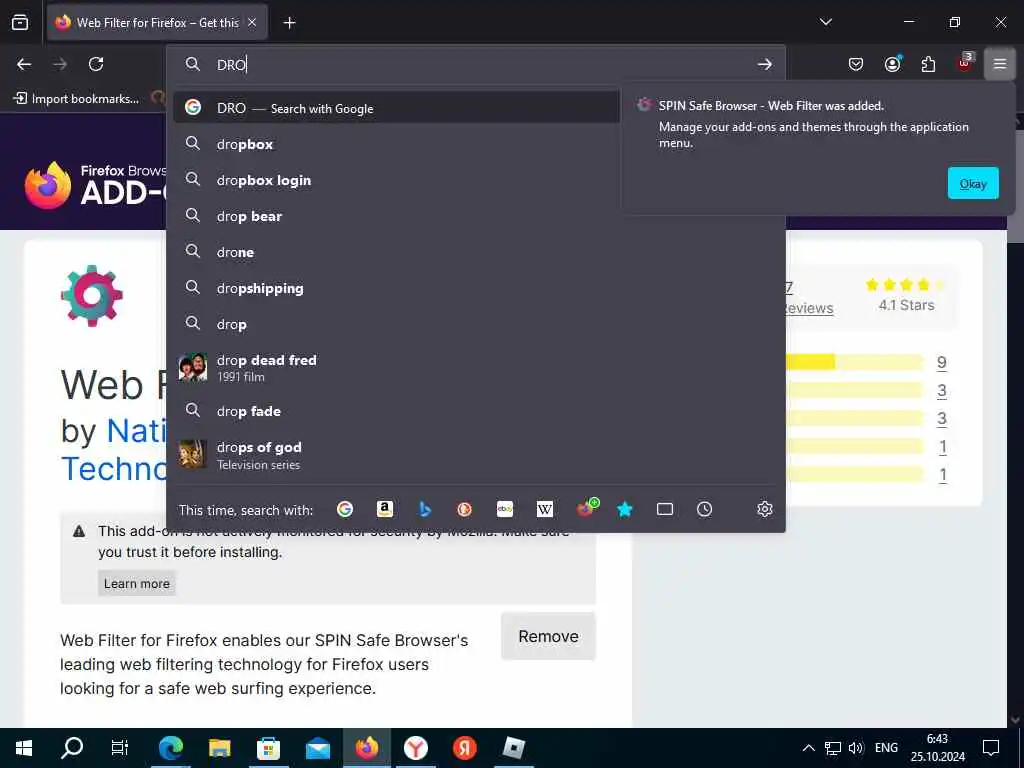Open Windows taskbar search
The image size is (1024, 768).
[x=72, y=748]
